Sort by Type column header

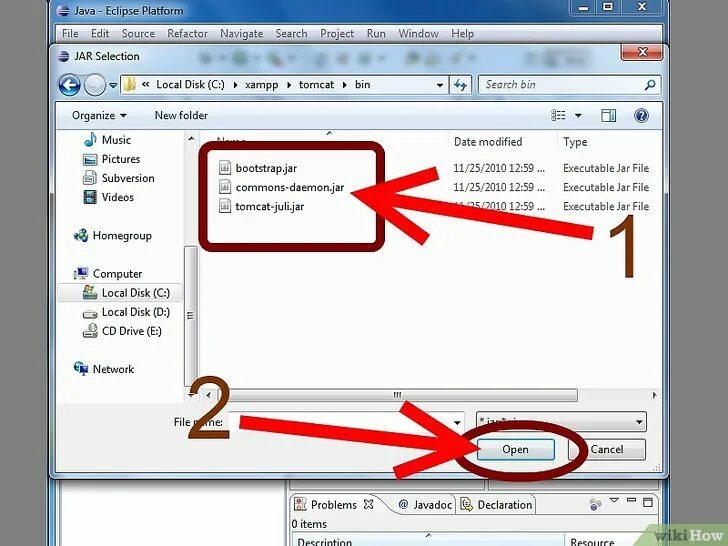575,142
